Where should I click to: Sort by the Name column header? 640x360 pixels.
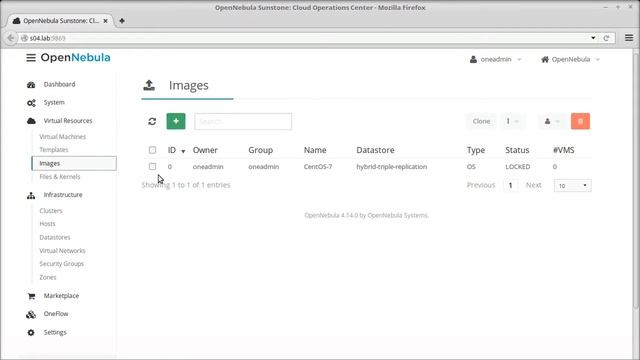315,150
